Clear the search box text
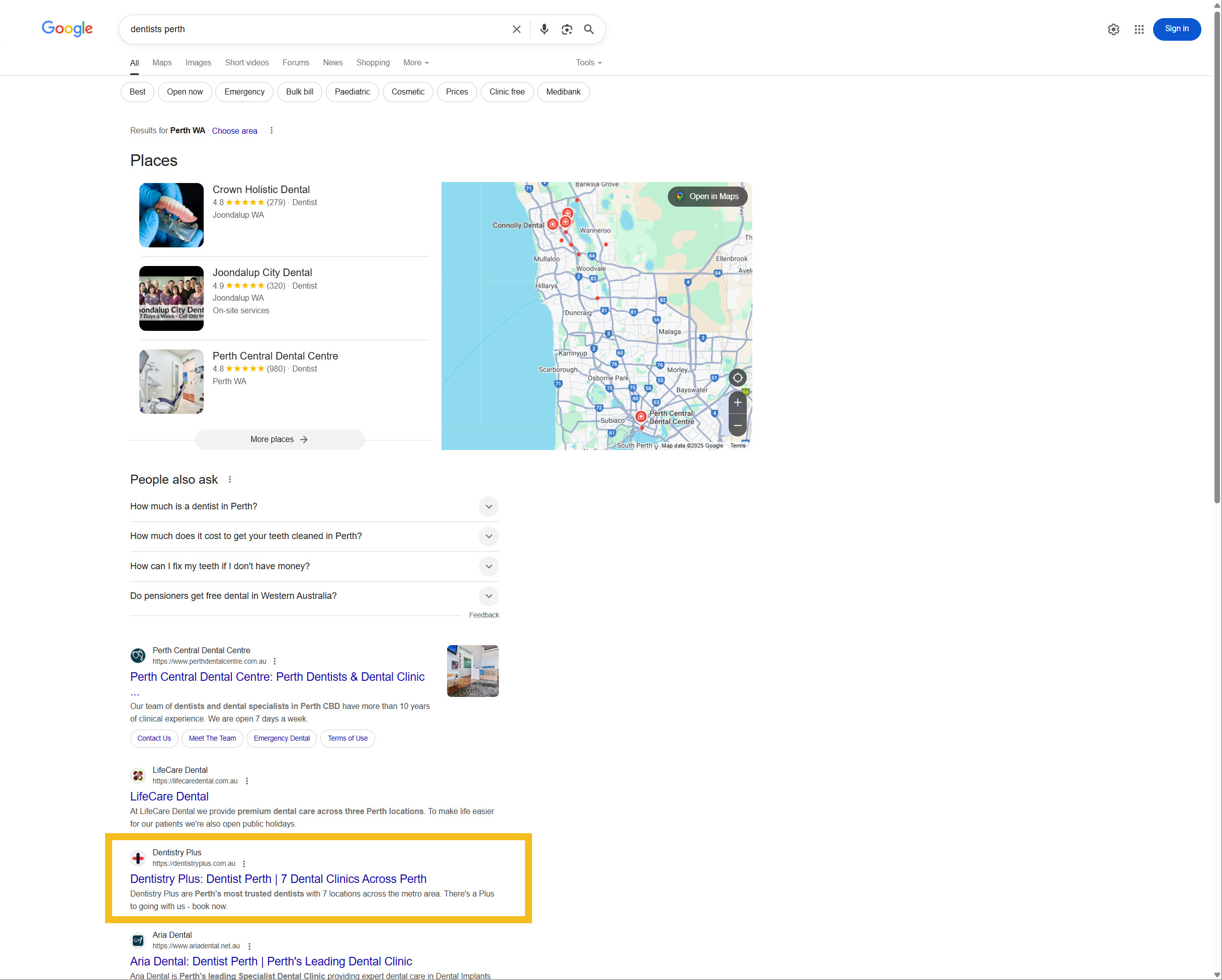The width and height of the screenshot is (1222, 980). (x=516, y=30)
